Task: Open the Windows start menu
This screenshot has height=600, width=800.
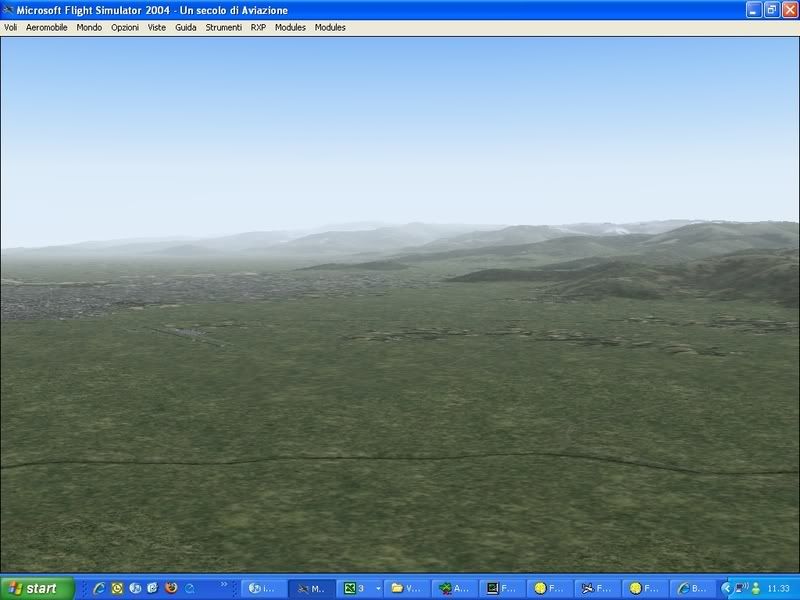Action: click(x=37, y=588)
